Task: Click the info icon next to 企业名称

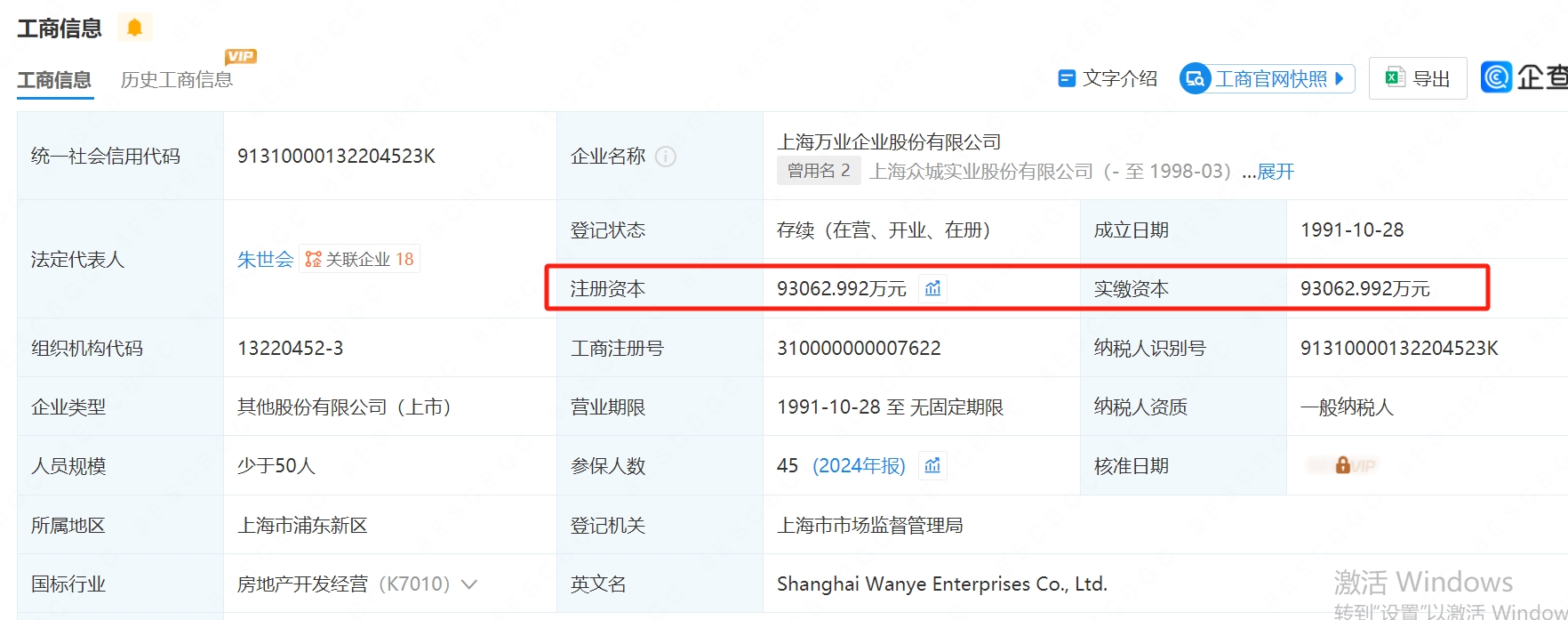Action: pyautogui.click(x=666, y=157)
